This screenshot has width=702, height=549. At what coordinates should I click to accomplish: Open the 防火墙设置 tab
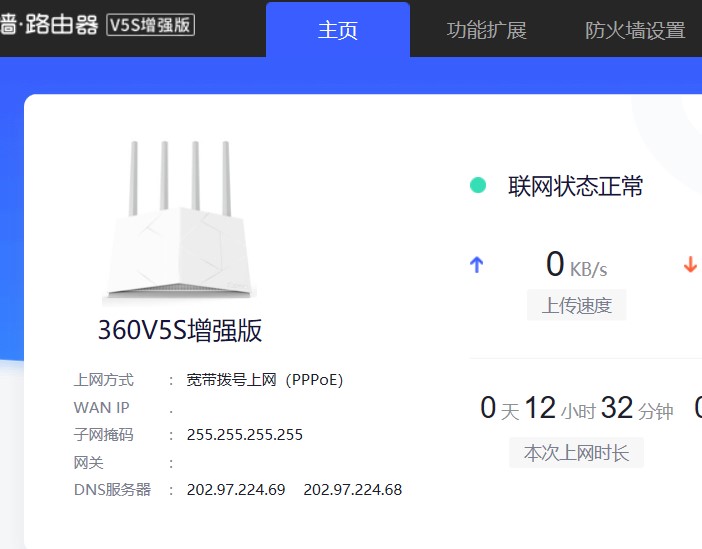[x=635, y=30]
